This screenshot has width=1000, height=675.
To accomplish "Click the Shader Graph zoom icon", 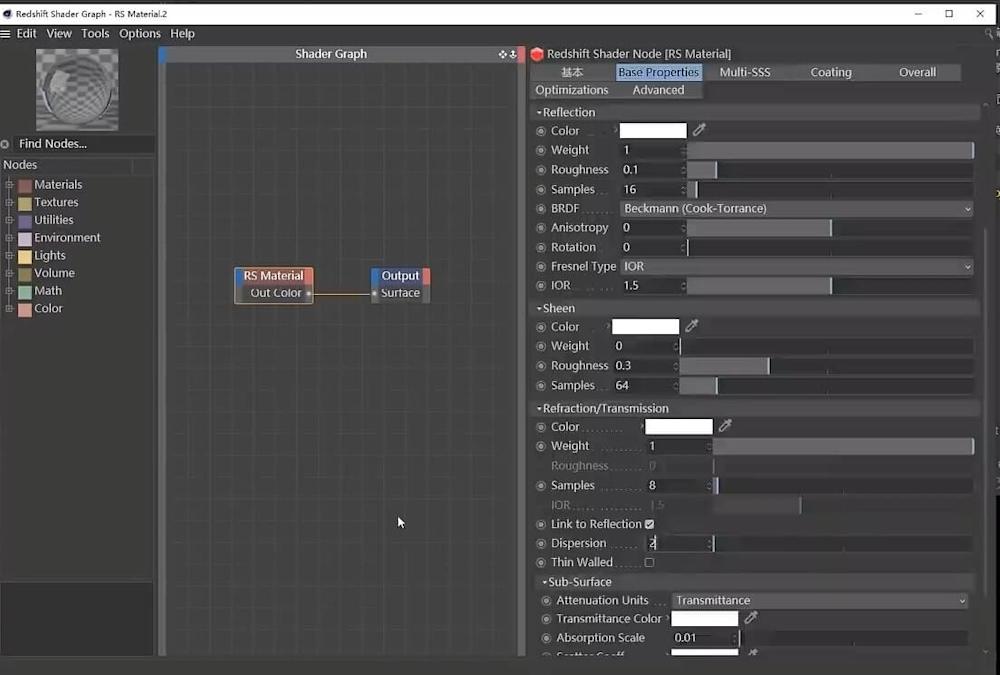I will pyautogui.click(x=513, y=54).
